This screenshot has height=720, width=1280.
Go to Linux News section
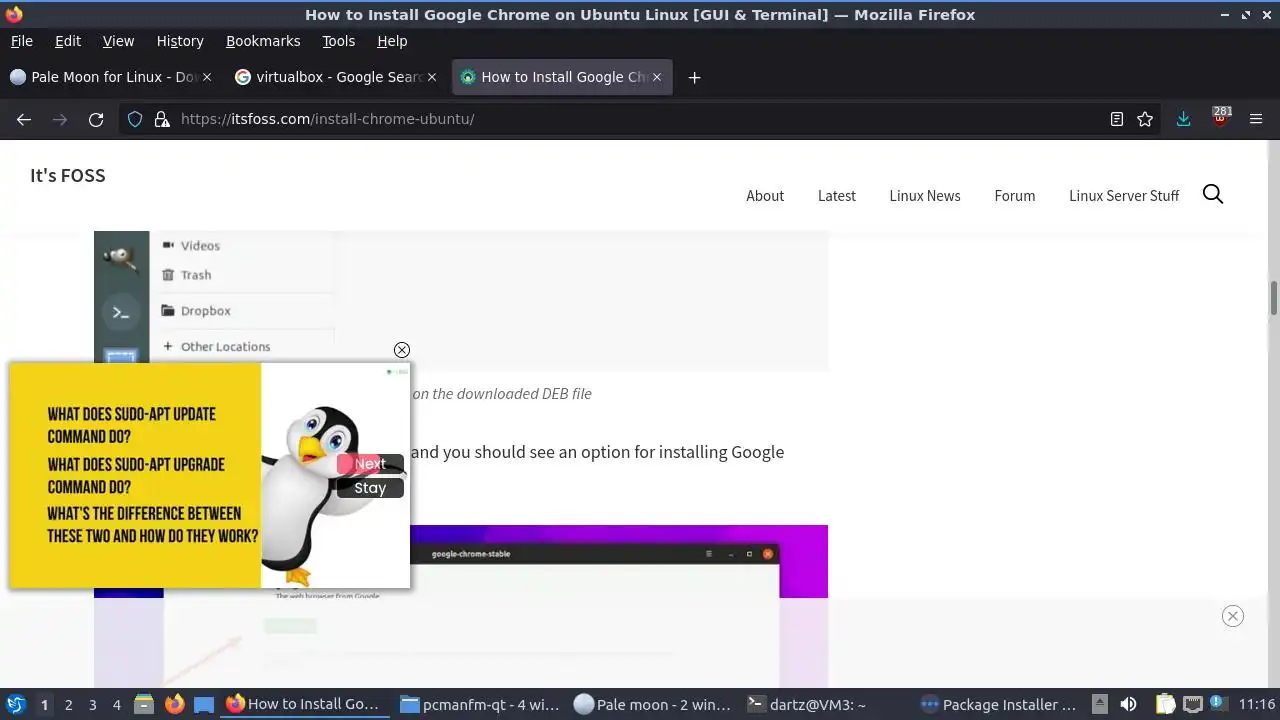tap(925, 196)
